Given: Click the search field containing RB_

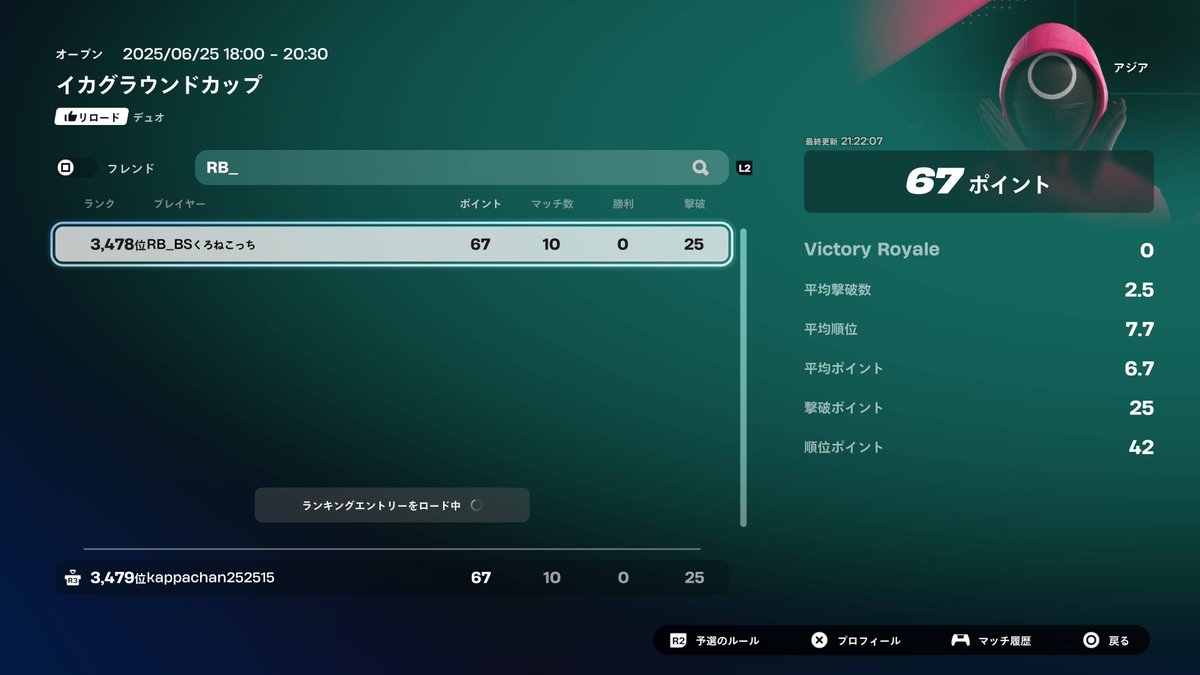Looking at the screenshot, I should click(x=461, y=168).
